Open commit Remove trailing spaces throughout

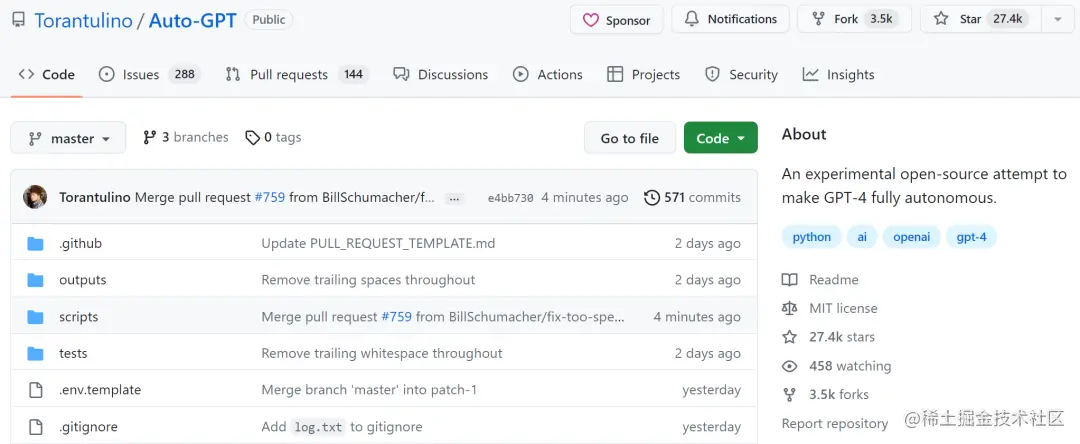(x=368, y=280)
